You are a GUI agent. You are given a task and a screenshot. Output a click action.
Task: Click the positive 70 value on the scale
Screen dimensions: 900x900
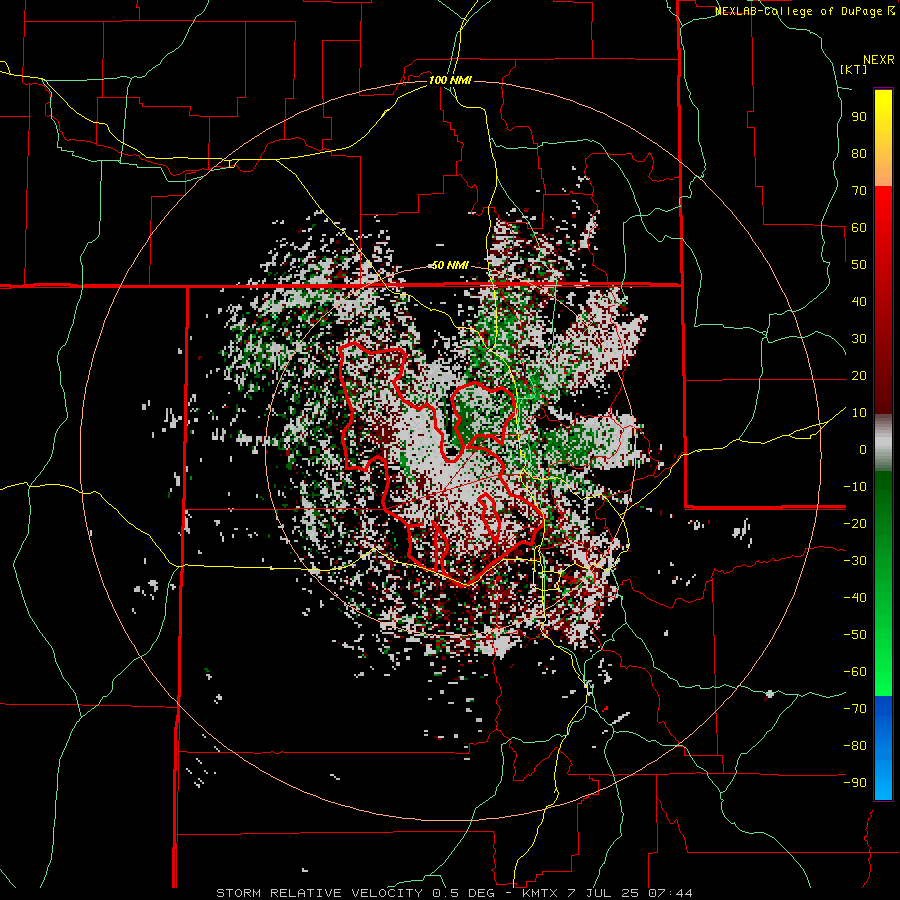click(x=859, y=191)
